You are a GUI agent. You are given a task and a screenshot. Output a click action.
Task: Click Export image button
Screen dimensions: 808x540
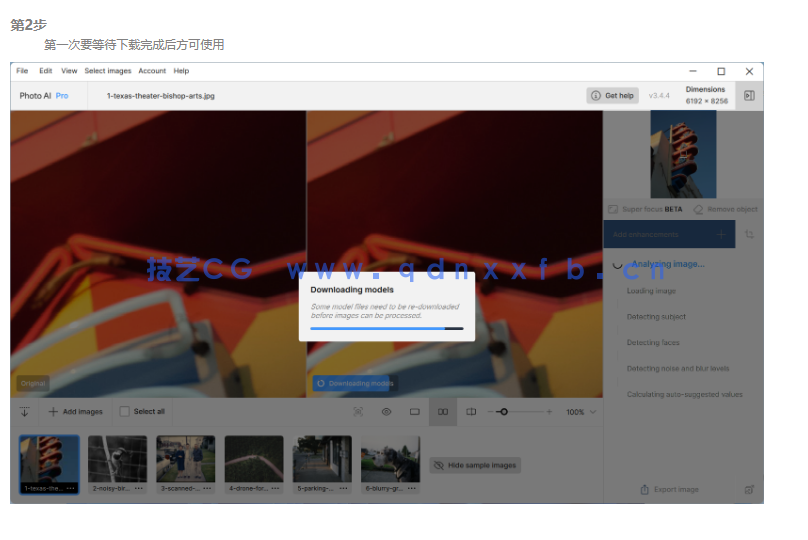pyautogui.click(x=669, y=490)
